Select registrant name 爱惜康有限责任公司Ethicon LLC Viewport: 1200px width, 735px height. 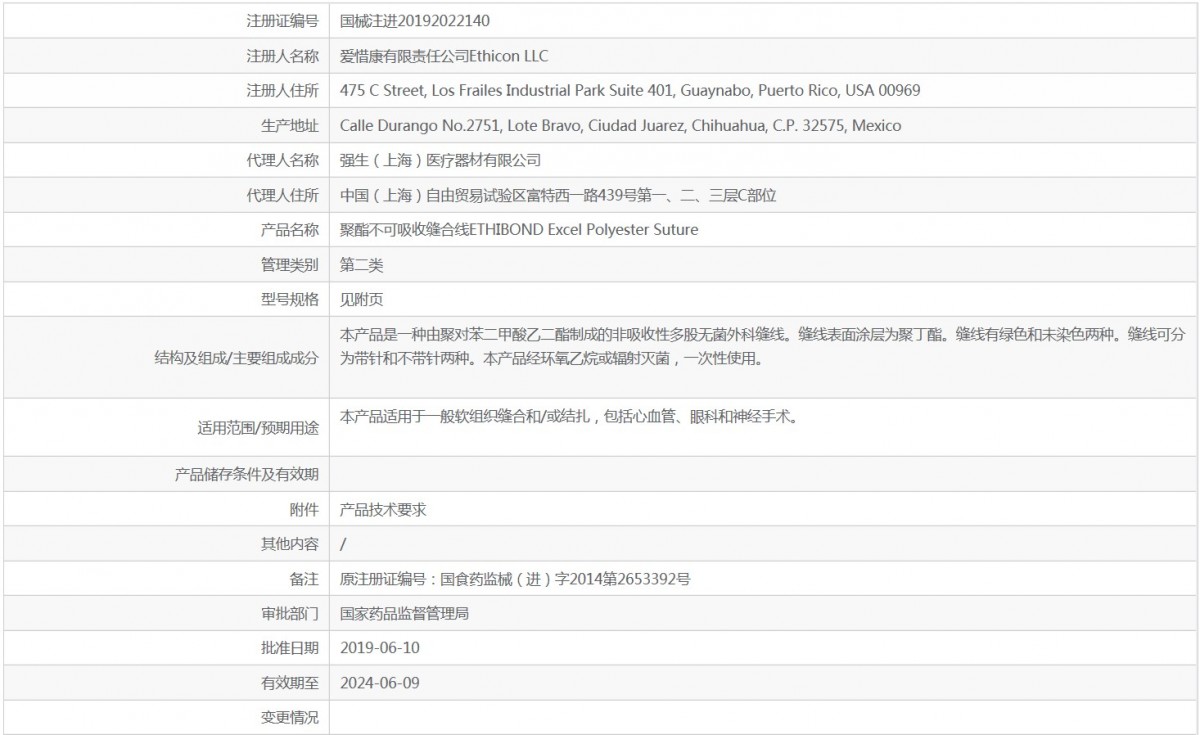pos(444,55)
